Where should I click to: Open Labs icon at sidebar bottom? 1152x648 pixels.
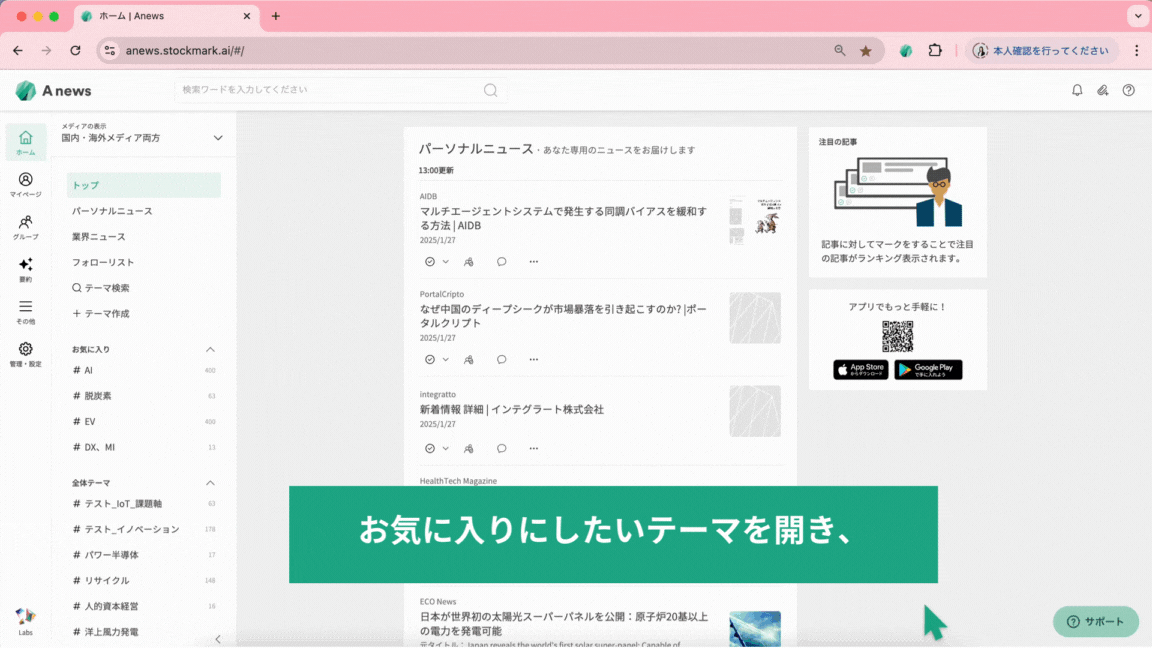pyautogui.click(x=26, y=621)
